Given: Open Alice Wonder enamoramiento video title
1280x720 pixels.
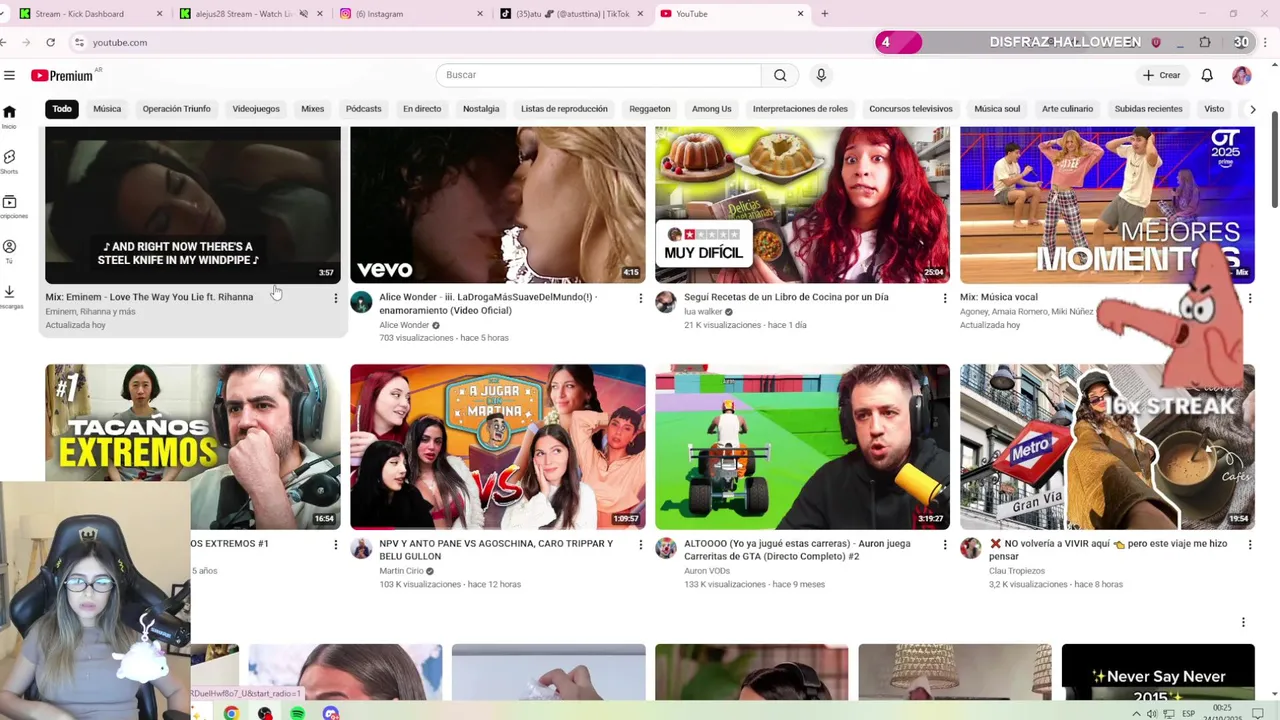Looking at the screenshot, I should (488, 303).
